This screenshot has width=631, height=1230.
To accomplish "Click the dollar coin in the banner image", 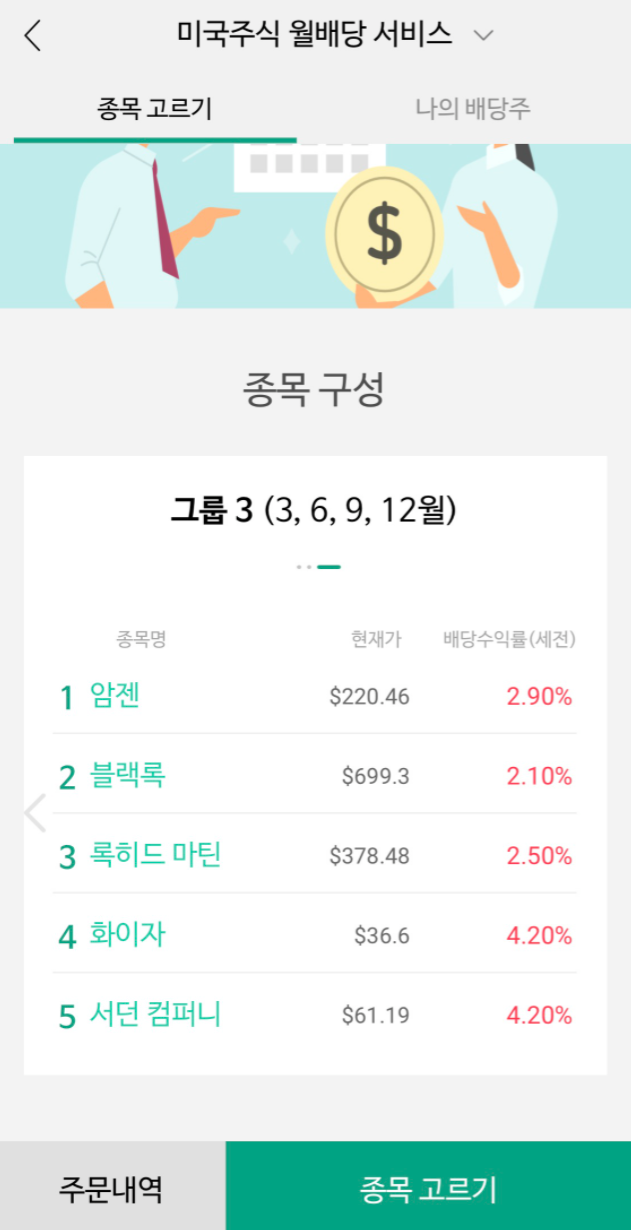I will 384,231.
